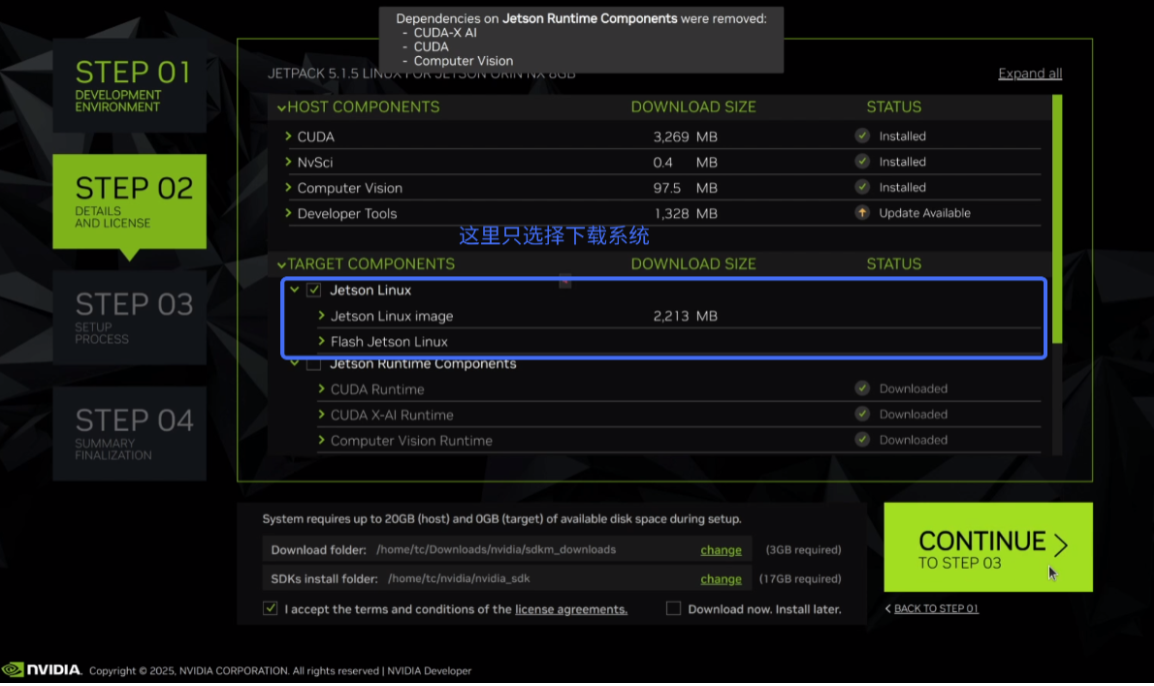Change the SDKs install folder
Screen dimensions: 1154x686
coord(721,579)
